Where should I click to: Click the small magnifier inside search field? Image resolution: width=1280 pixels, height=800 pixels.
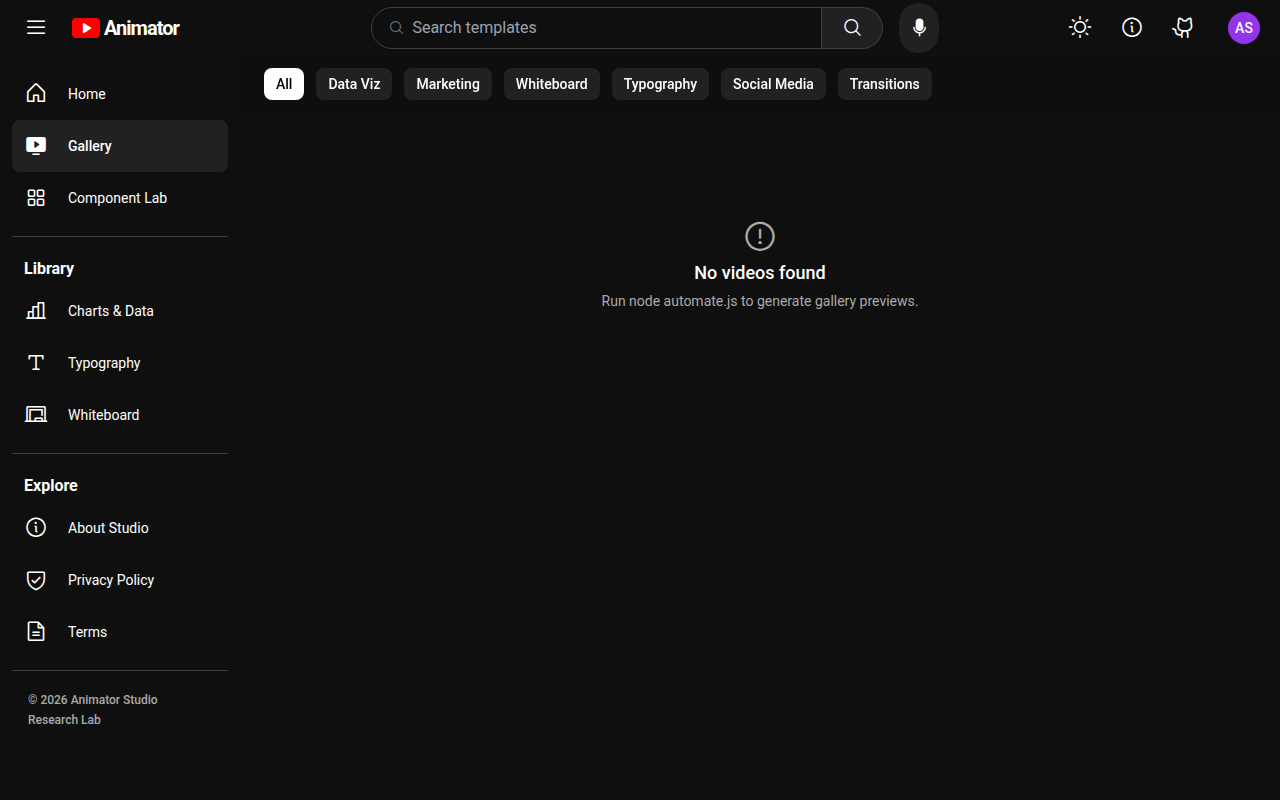pos(396,28)
